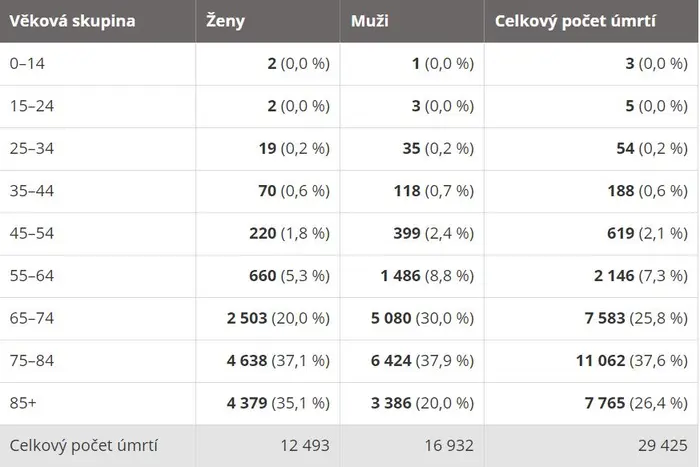This screenshot has height=467, width=700.
Task: Click the 55–64 age group label
Action: [x=32, y=275]
